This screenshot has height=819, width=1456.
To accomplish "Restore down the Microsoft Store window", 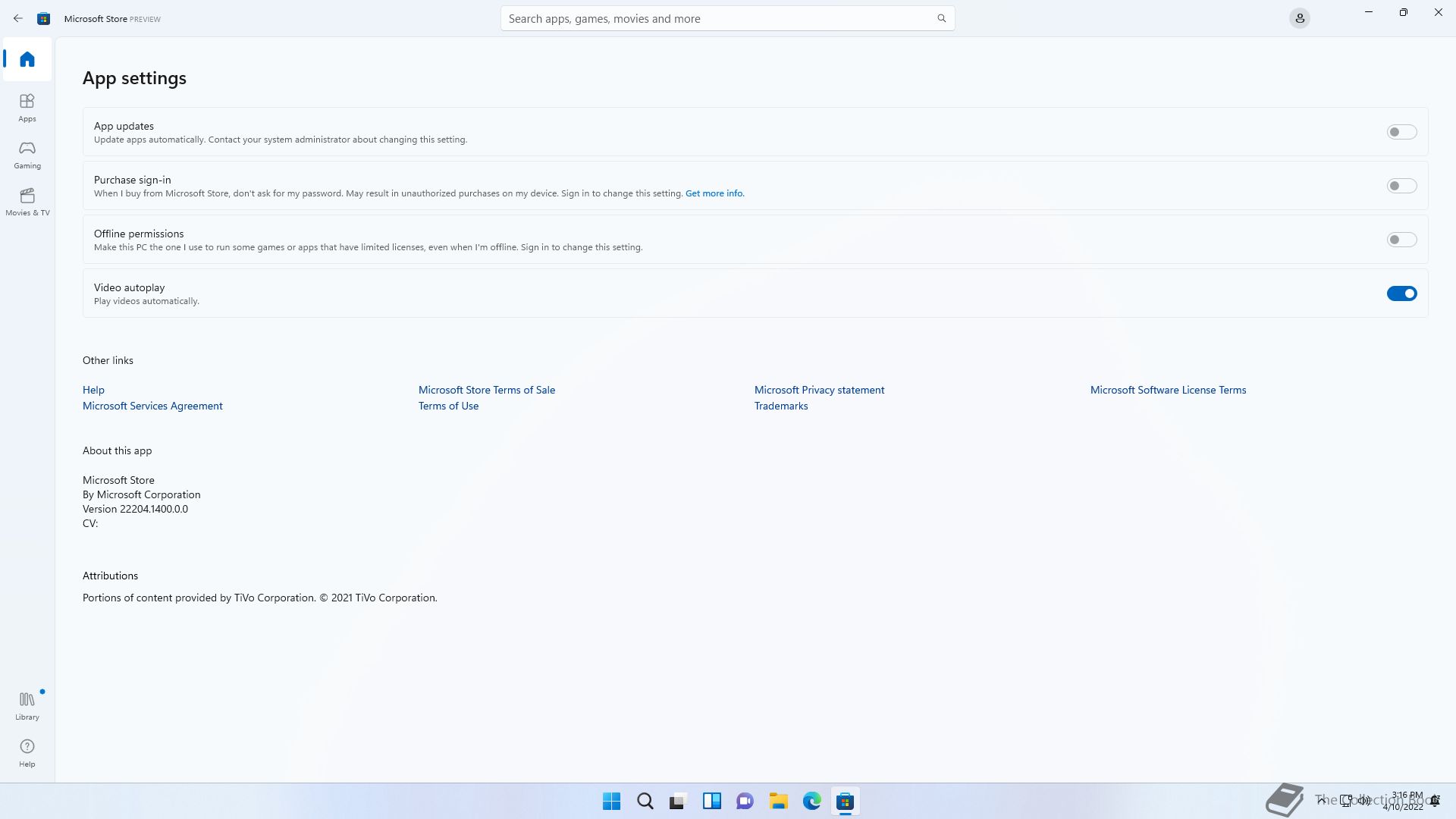I will point(1403,12).
